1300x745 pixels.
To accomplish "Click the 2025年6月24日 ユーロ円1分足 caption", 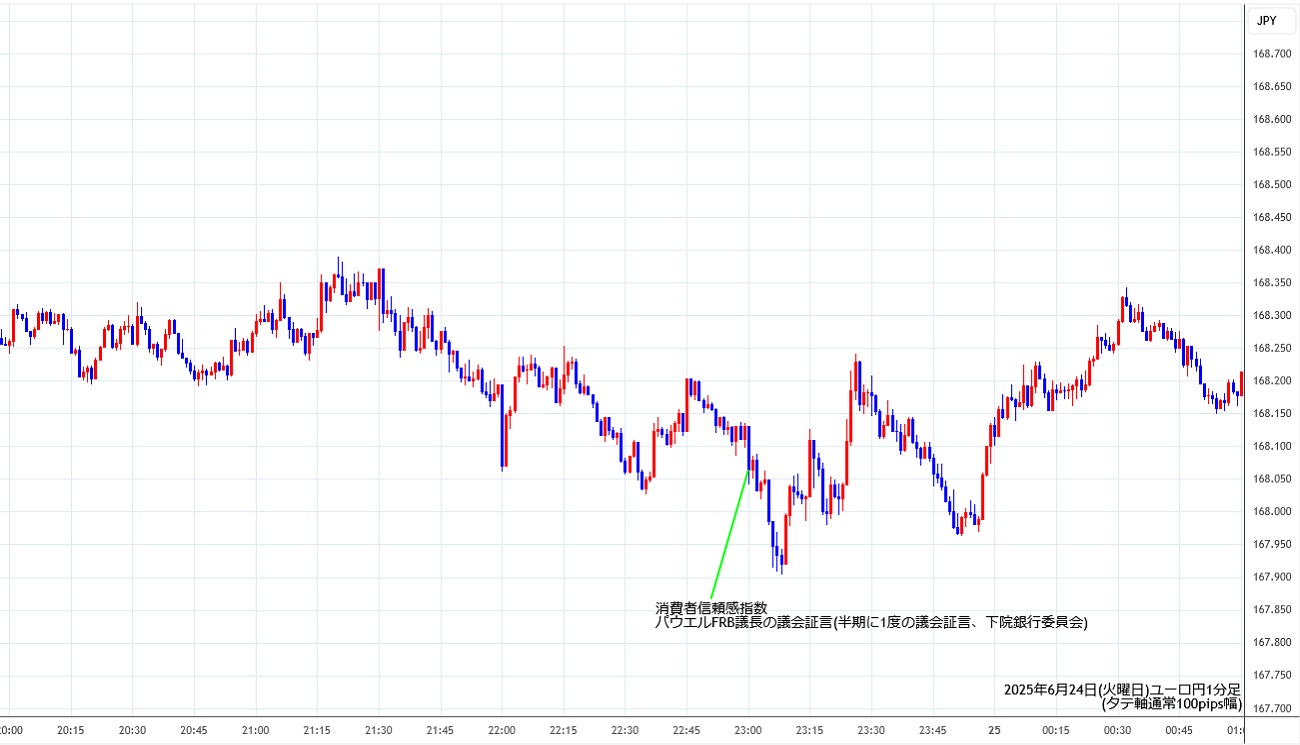I will coord(1122,690).
